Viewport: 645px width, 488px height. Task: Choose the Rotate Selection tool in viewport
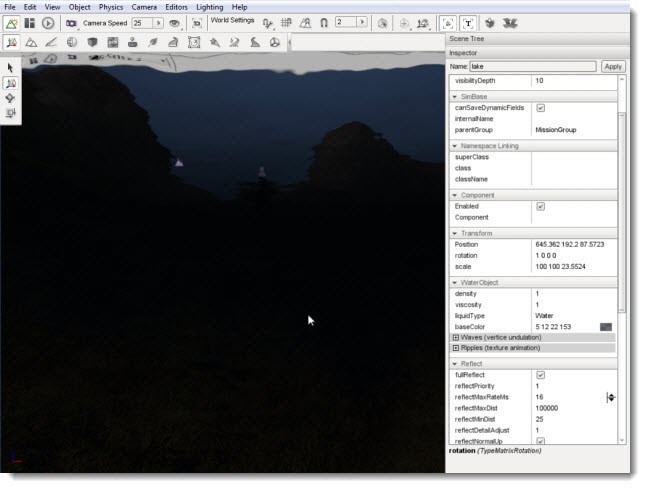tap(10, 98)
